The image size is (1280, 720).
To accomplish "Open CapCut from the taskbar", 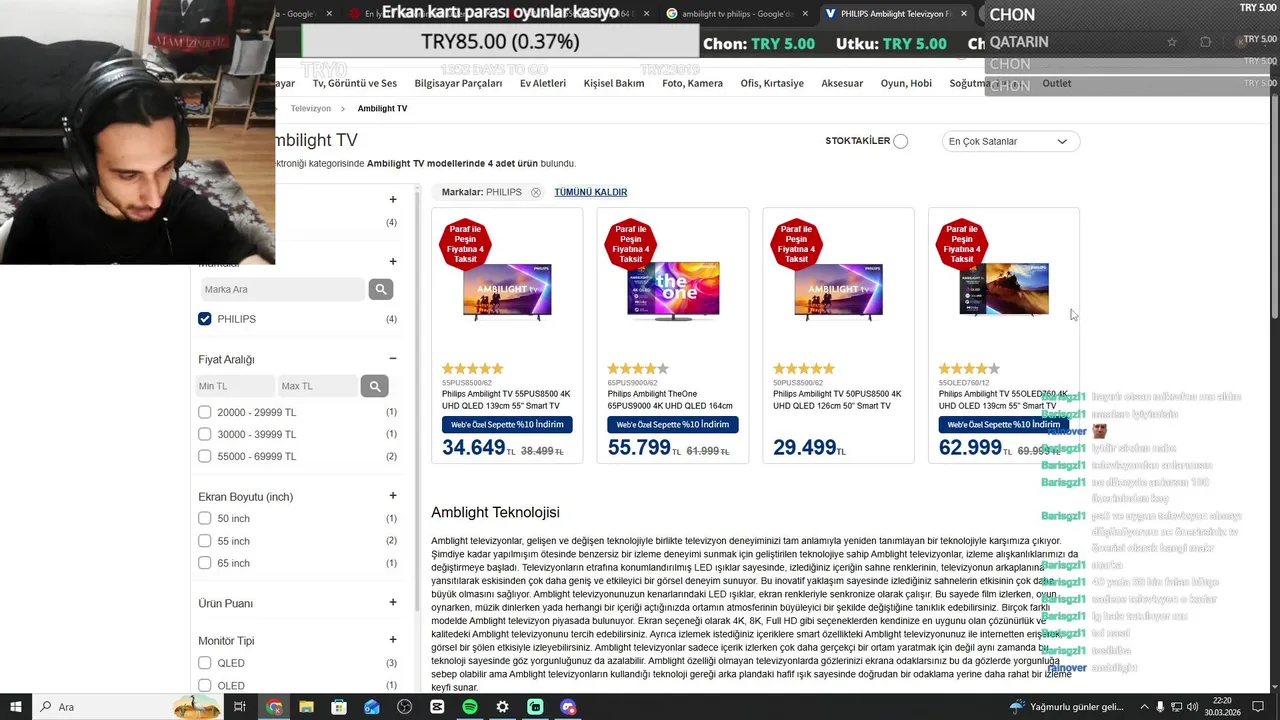I will click(437, 707).
